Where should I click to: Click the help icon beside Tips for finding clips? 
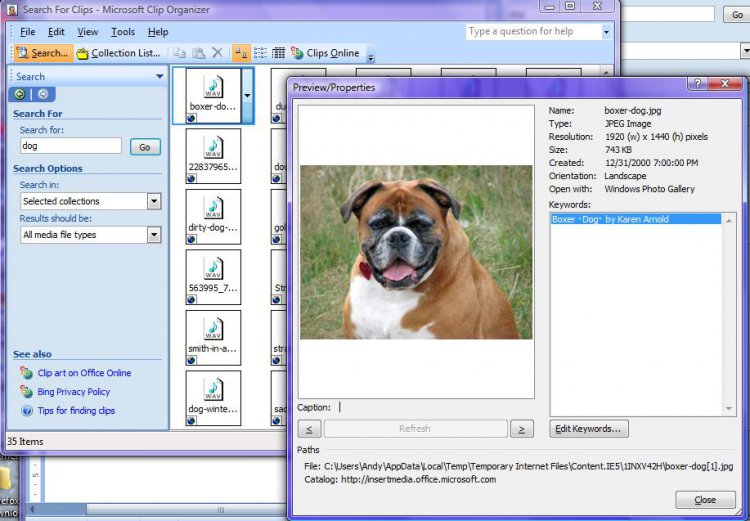click(x=27, y=410)
